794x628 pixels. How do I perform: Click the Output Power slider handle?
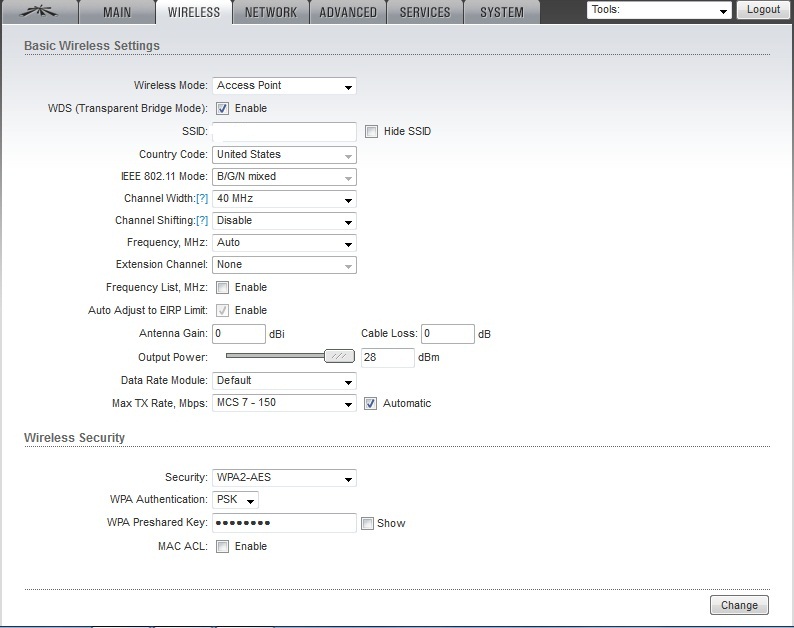340,356
